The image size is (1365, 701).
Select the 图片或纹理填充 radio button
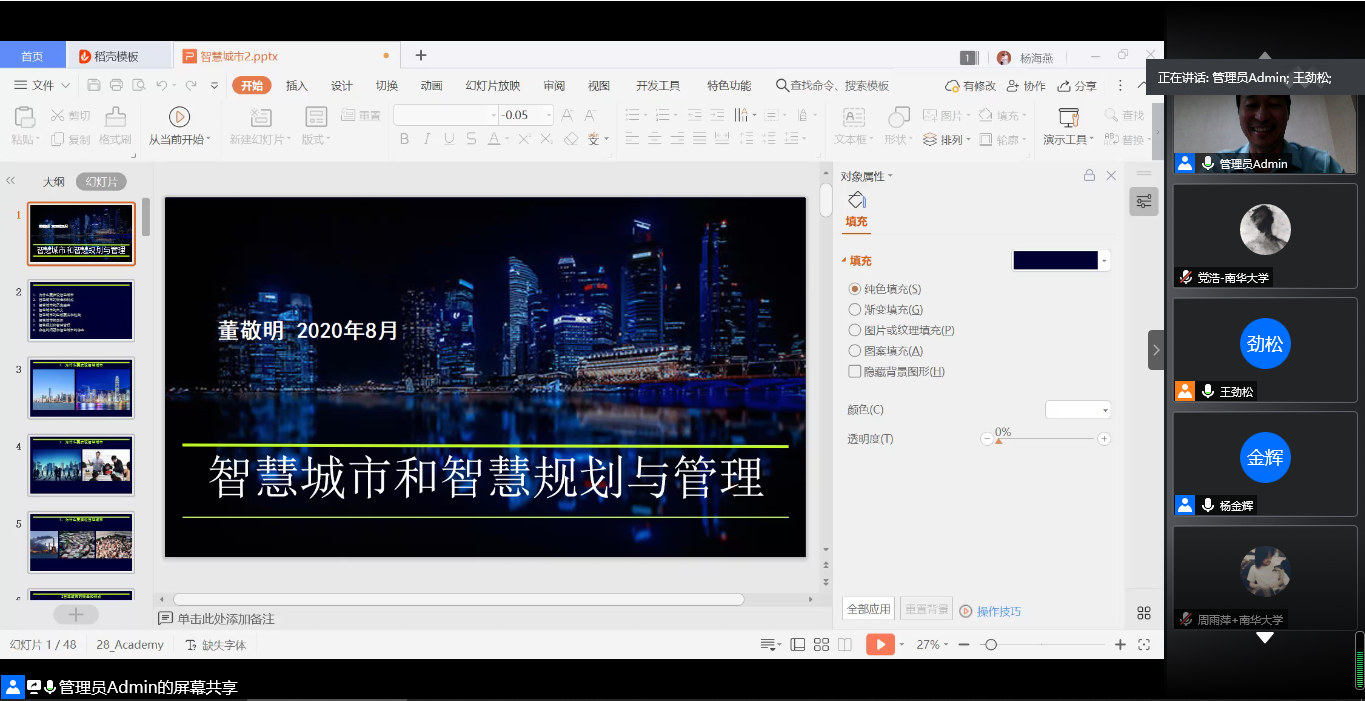click(x=855, y=330)
